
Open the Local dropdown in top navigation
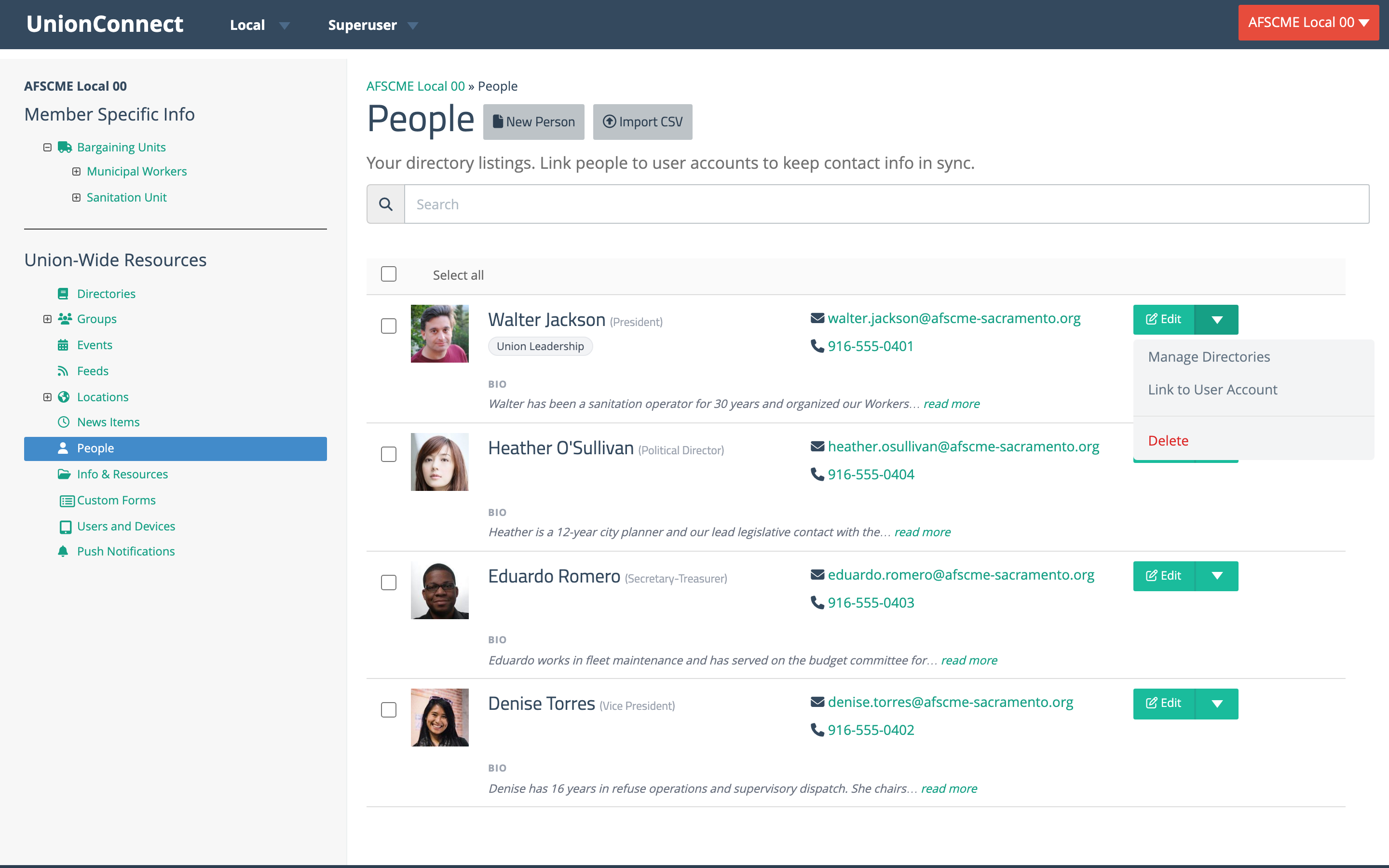coord(259,25)
